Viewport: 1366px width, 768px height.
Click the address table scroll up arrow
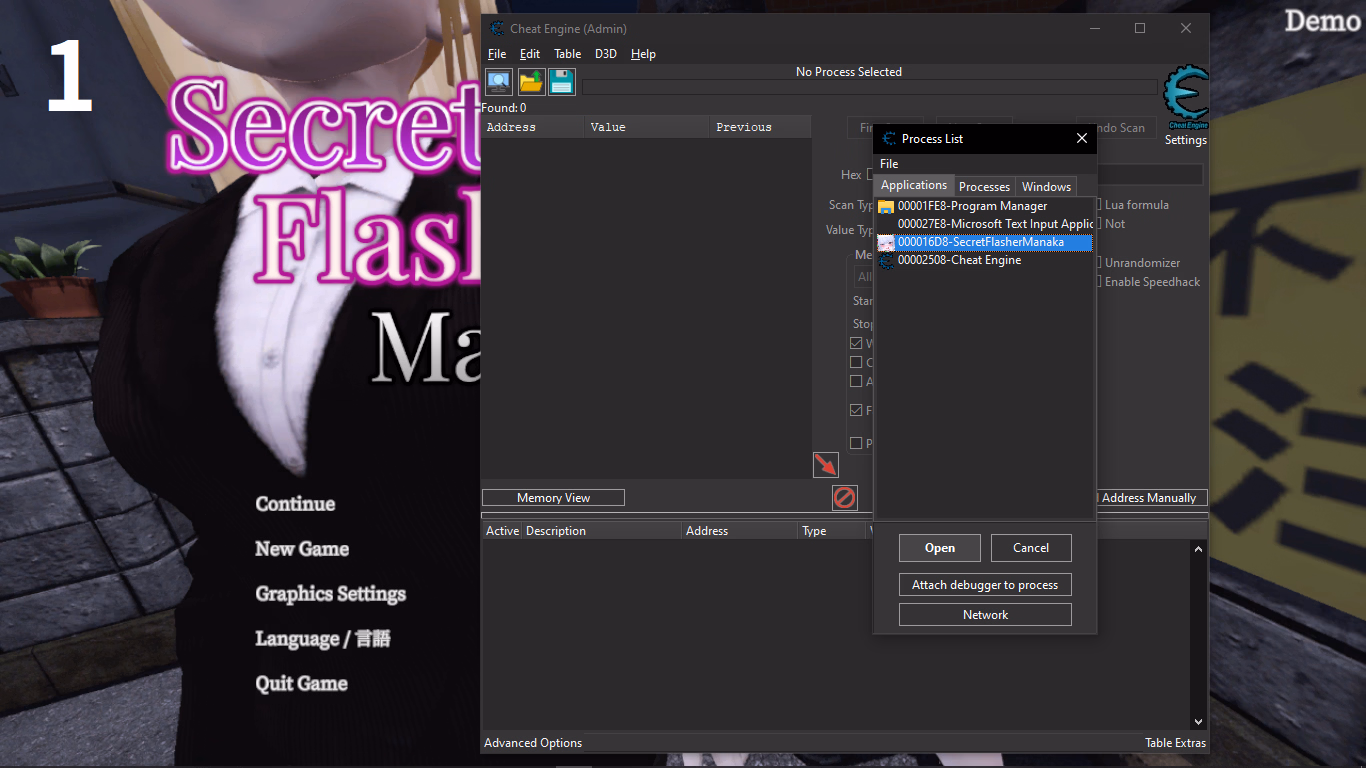tap(1199, 549)
